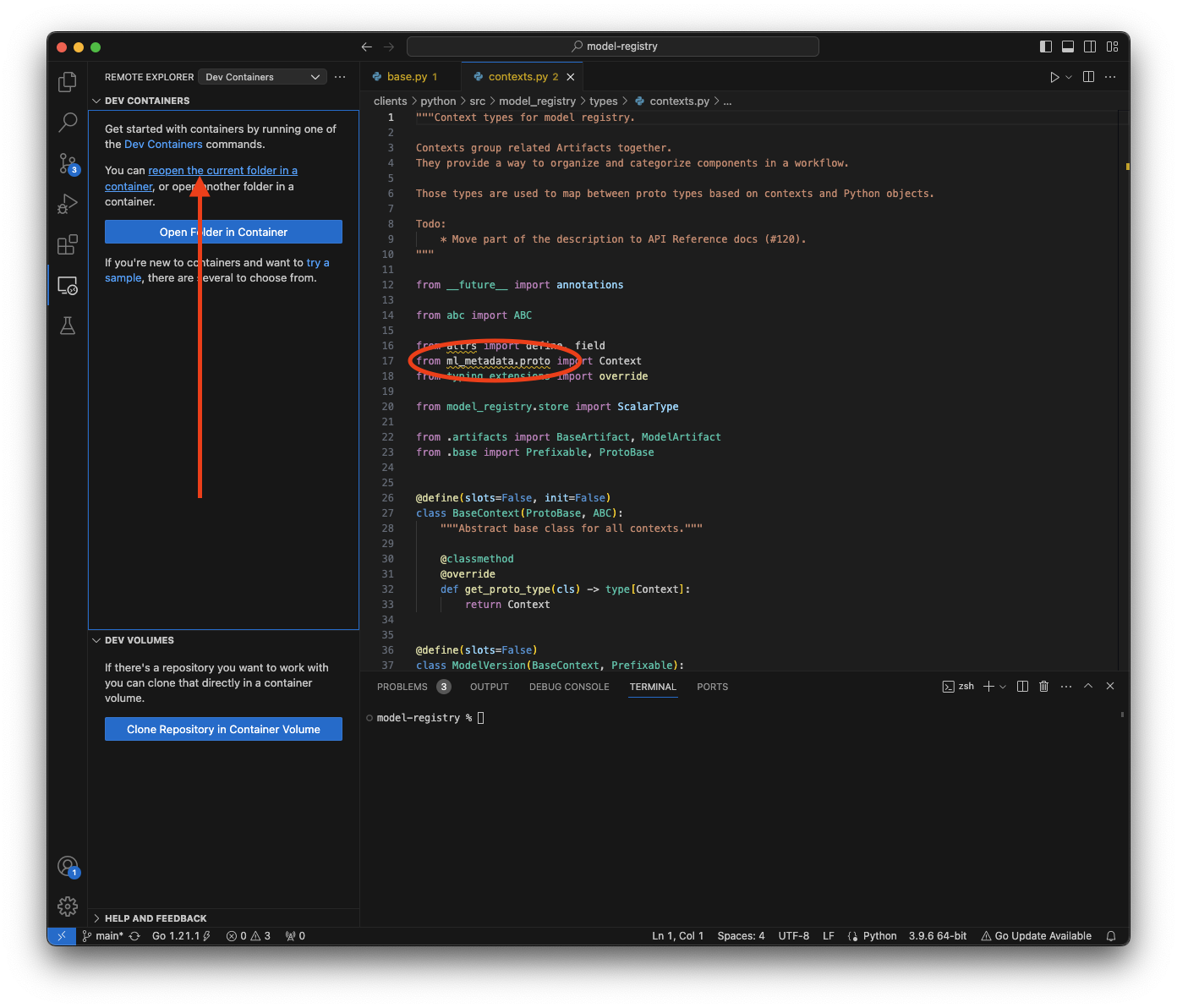Click the Manage gear icon
Viewport: 1177px width, 1008px height.
68,907
